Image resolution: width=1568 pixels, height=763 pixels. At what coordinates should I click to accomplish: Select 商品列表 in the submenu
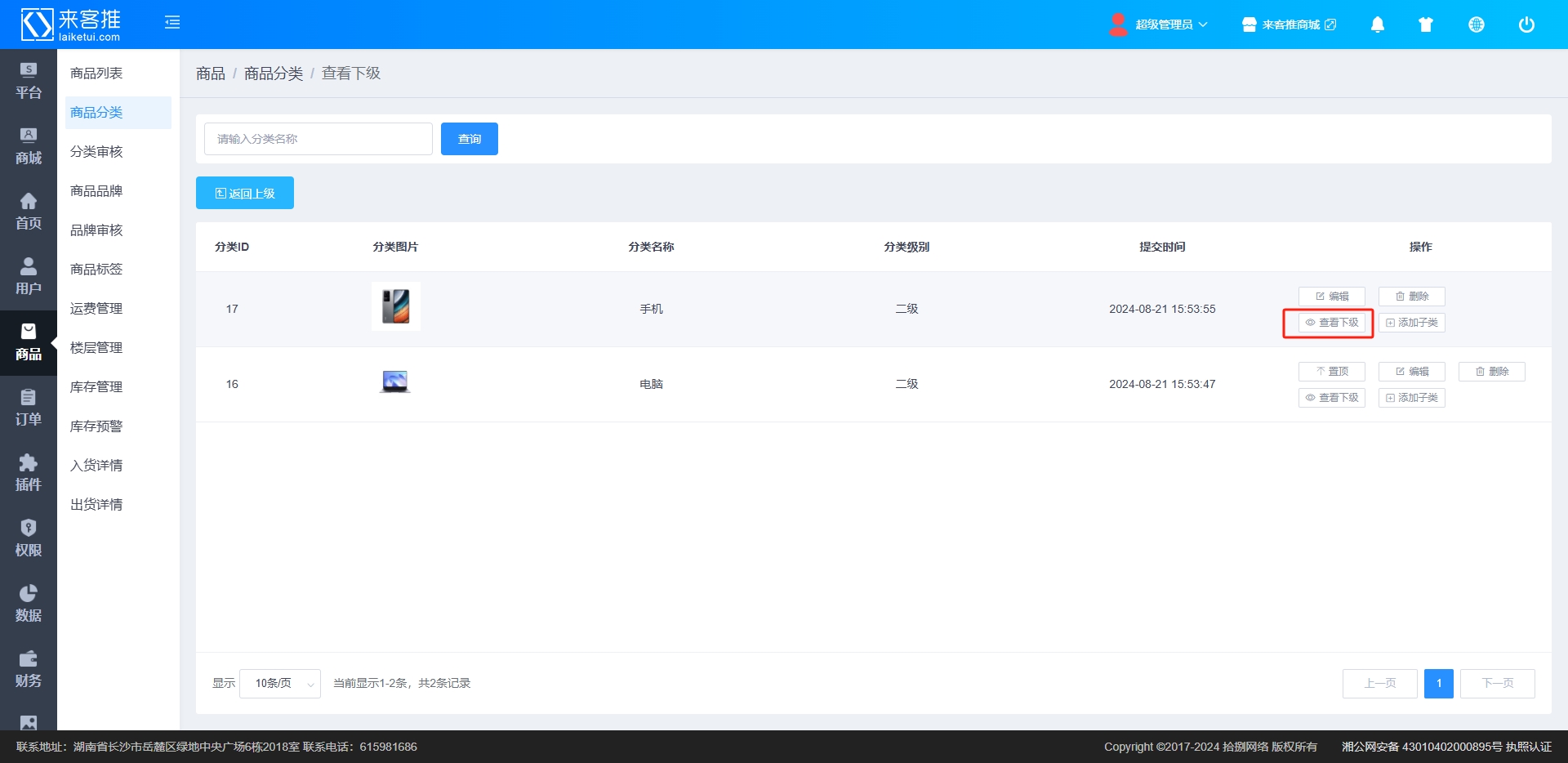tap(96, 74)
